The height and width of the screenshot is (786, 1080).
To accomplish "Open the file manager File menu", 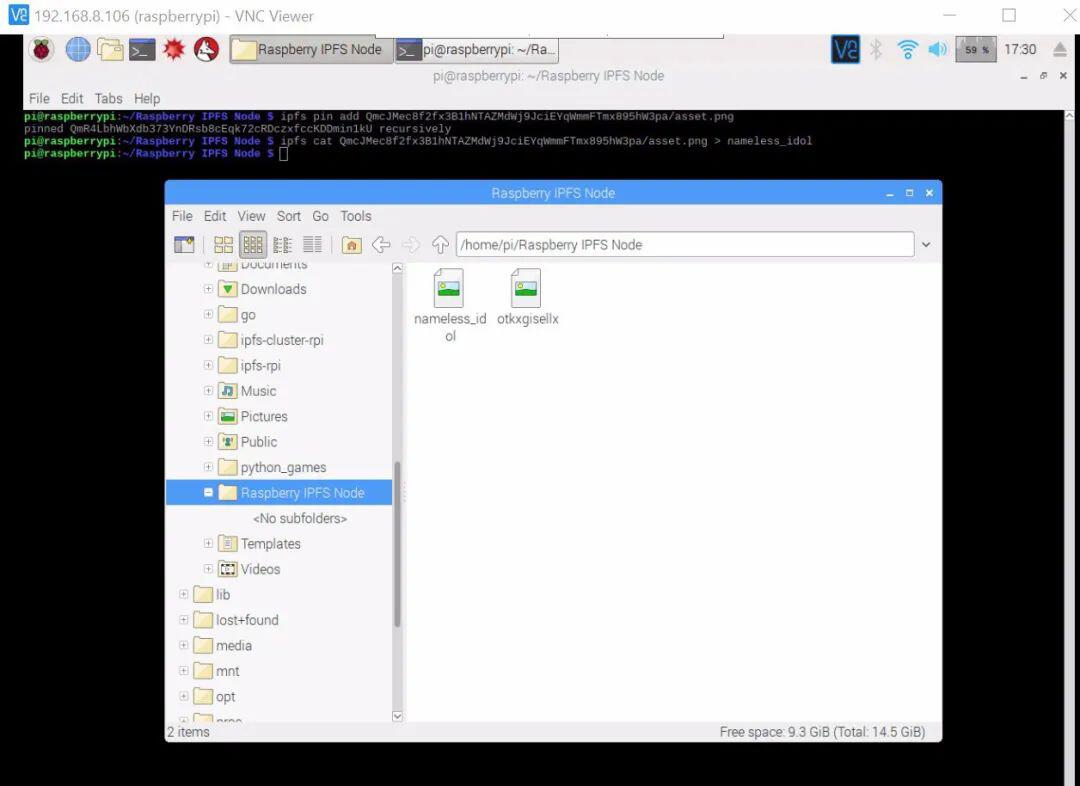I will [x=182, y=216].
